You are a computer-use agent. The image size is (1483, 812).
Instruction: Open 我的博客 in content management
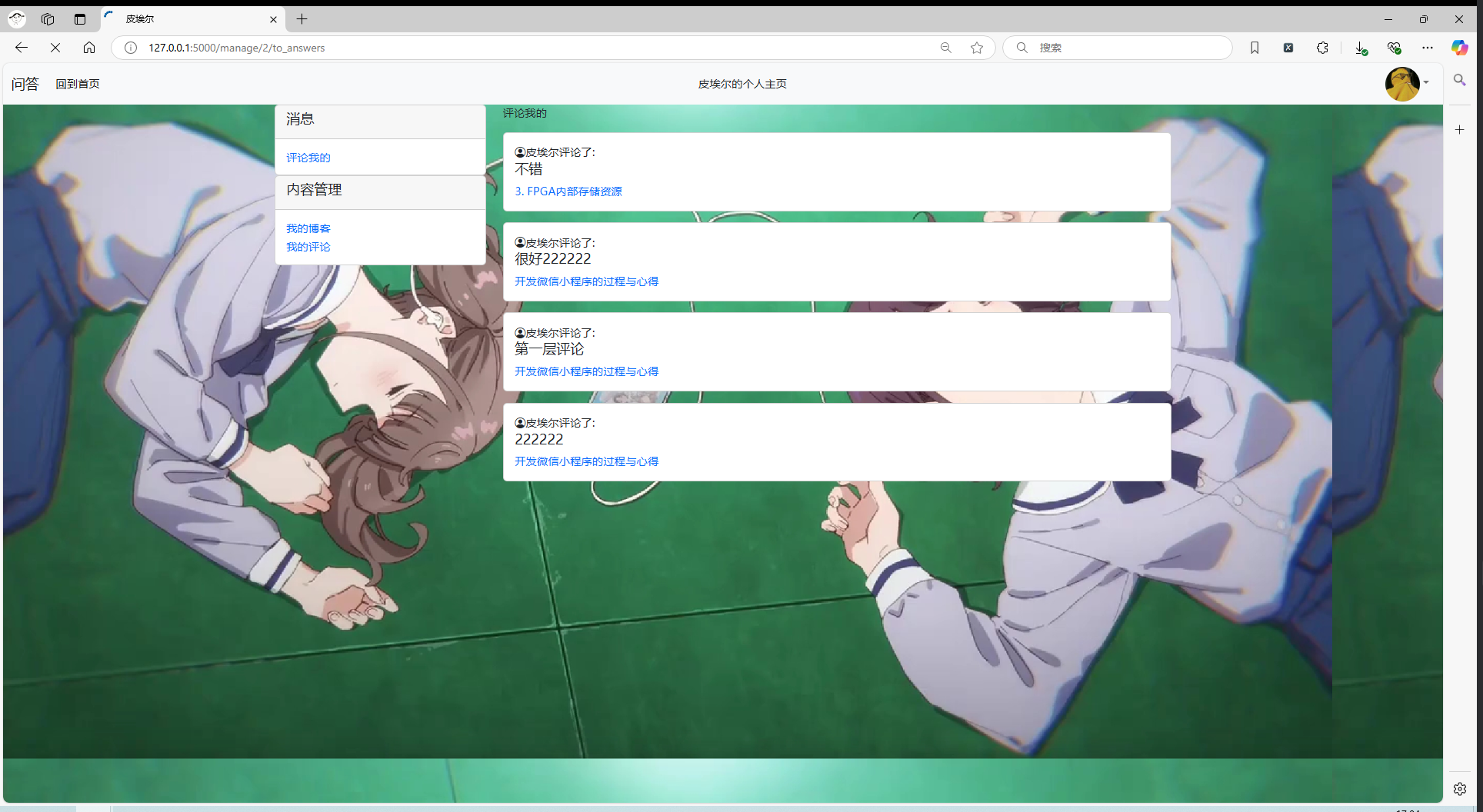[308, 228]
